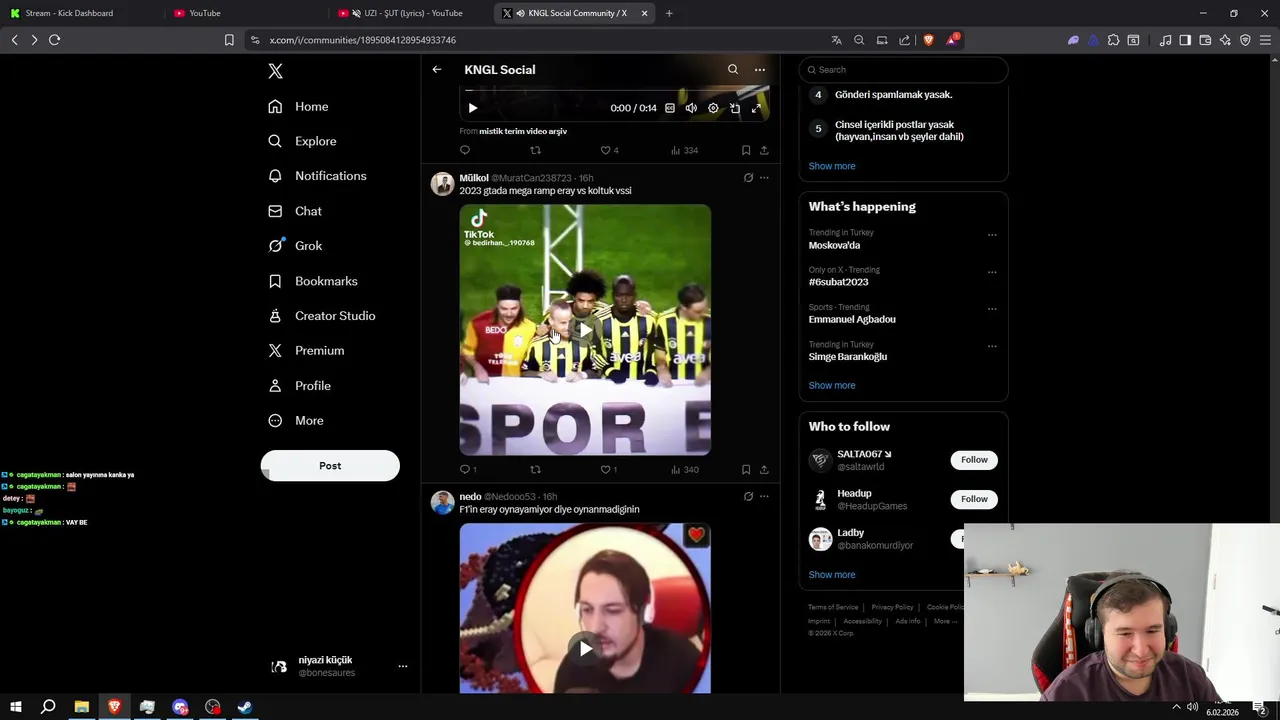This screenshot has width=1280, height=720.
Task: Open Steam from the taskbar
Action: (x=245, y=707)
